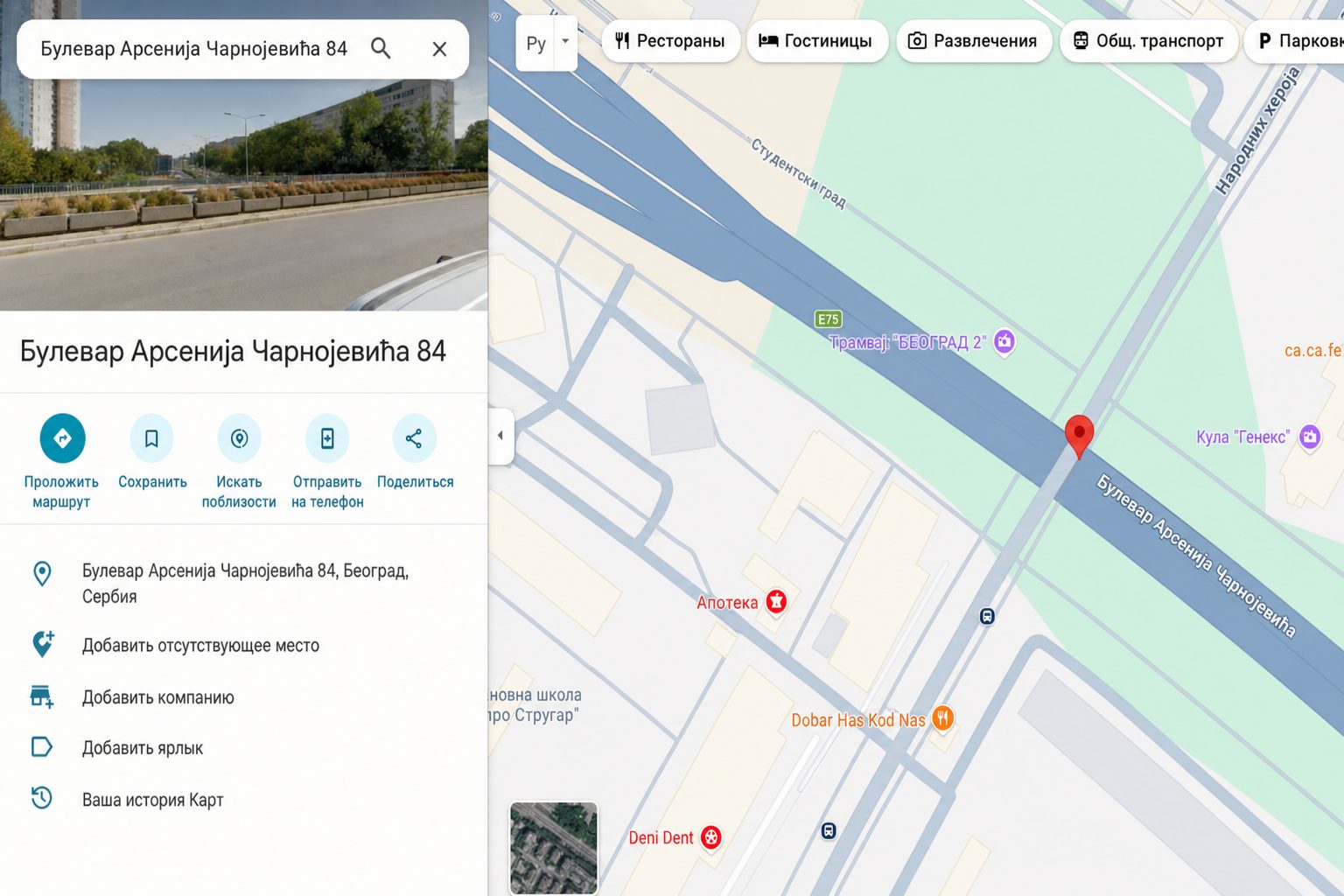Click the Dobar Has Kod Nas restaurant icon
Image resolution: width=1344 pixels, height=896 pixels.
point(942,718)
